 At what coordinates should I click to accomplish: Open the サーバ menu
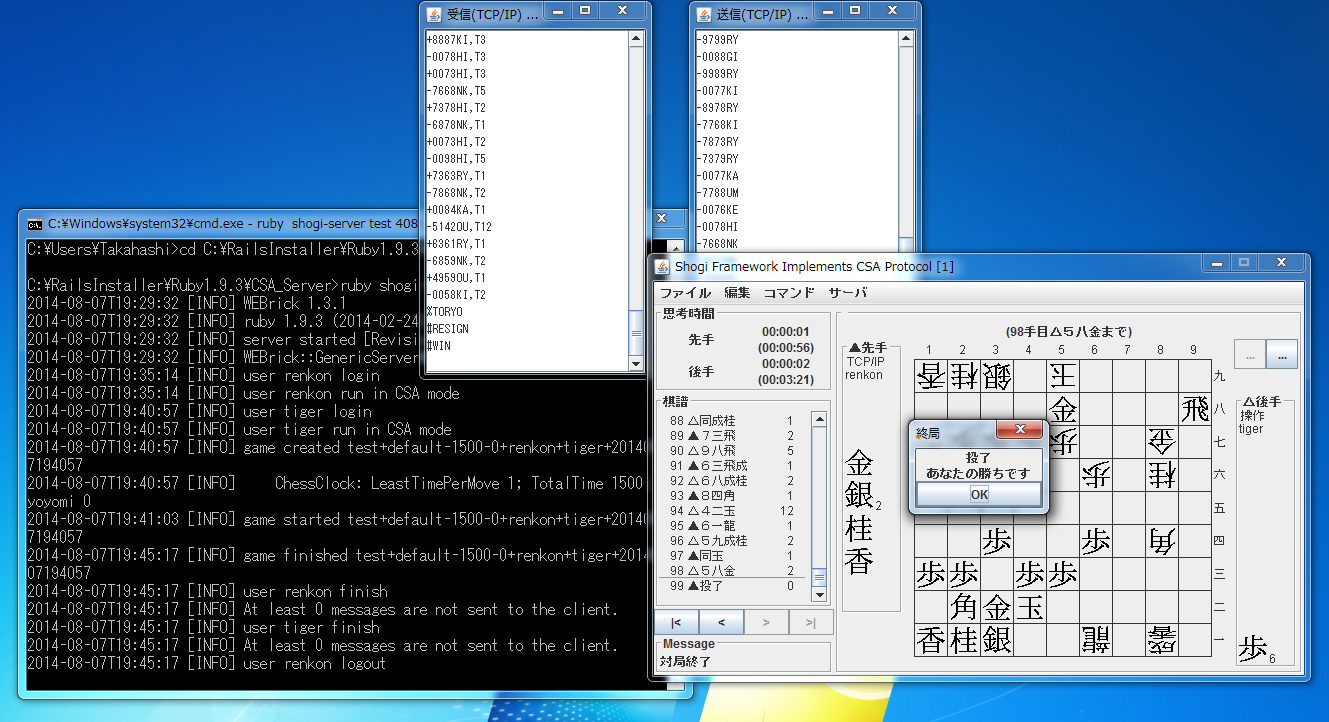[x=848, y=293]
